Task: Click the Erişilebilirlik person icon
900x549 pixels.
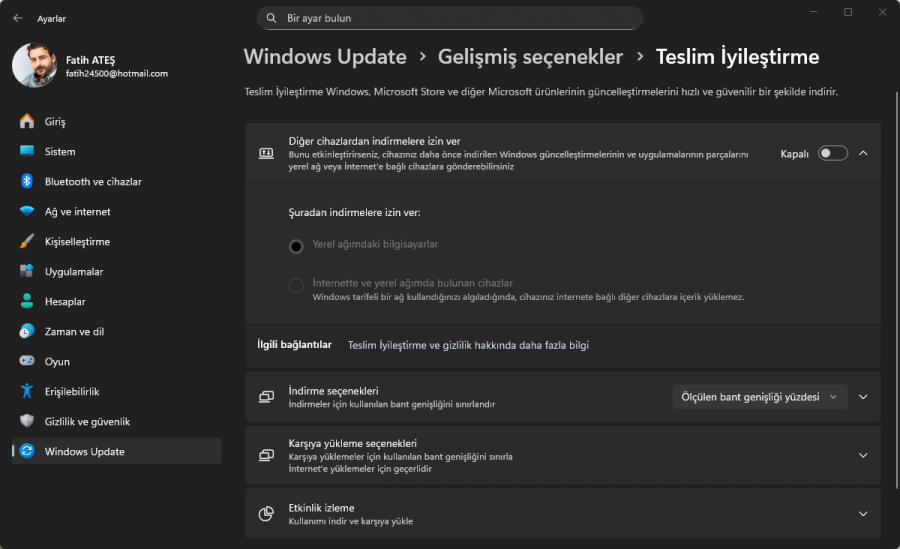Action: [x=27, y=391]
